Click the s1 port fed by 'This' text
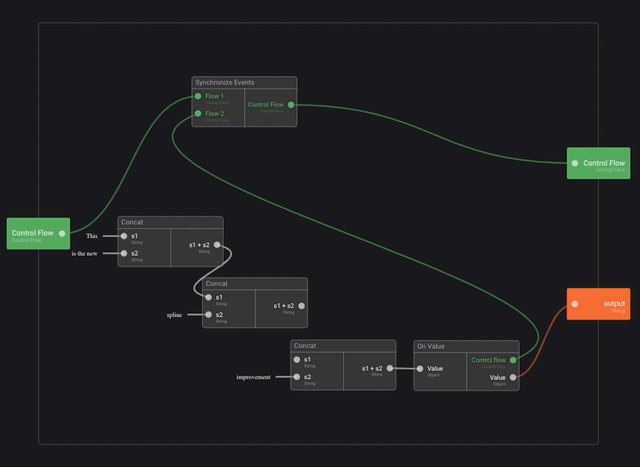This screenshot has height=467, width=640. pyautogui.click(x=124, y=236)
